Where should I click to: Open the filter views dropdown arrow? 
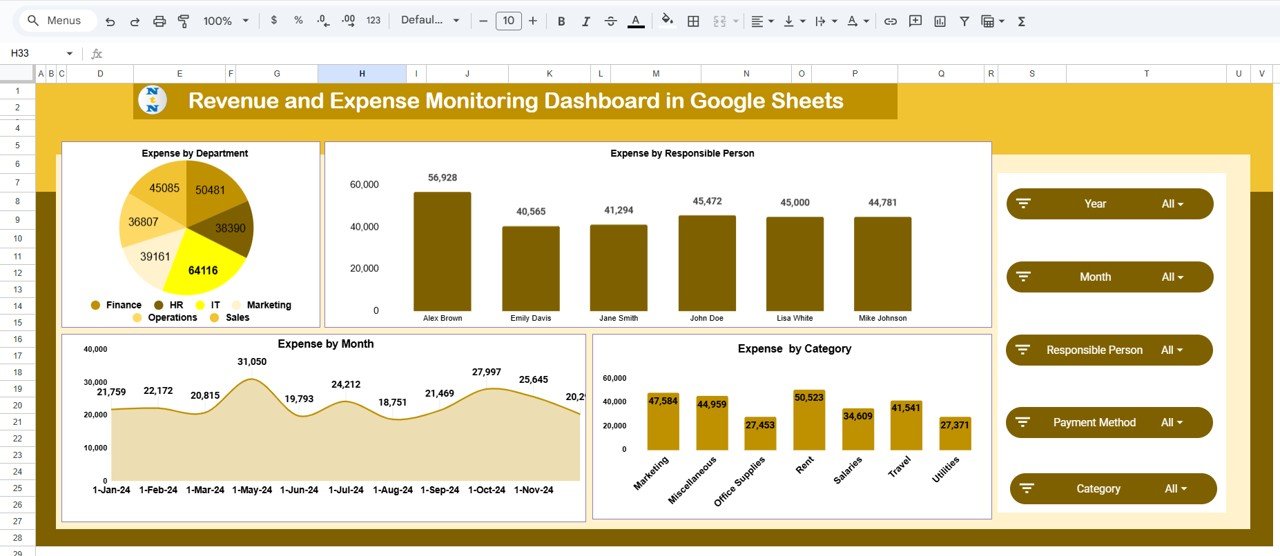tap(1001, 21)
